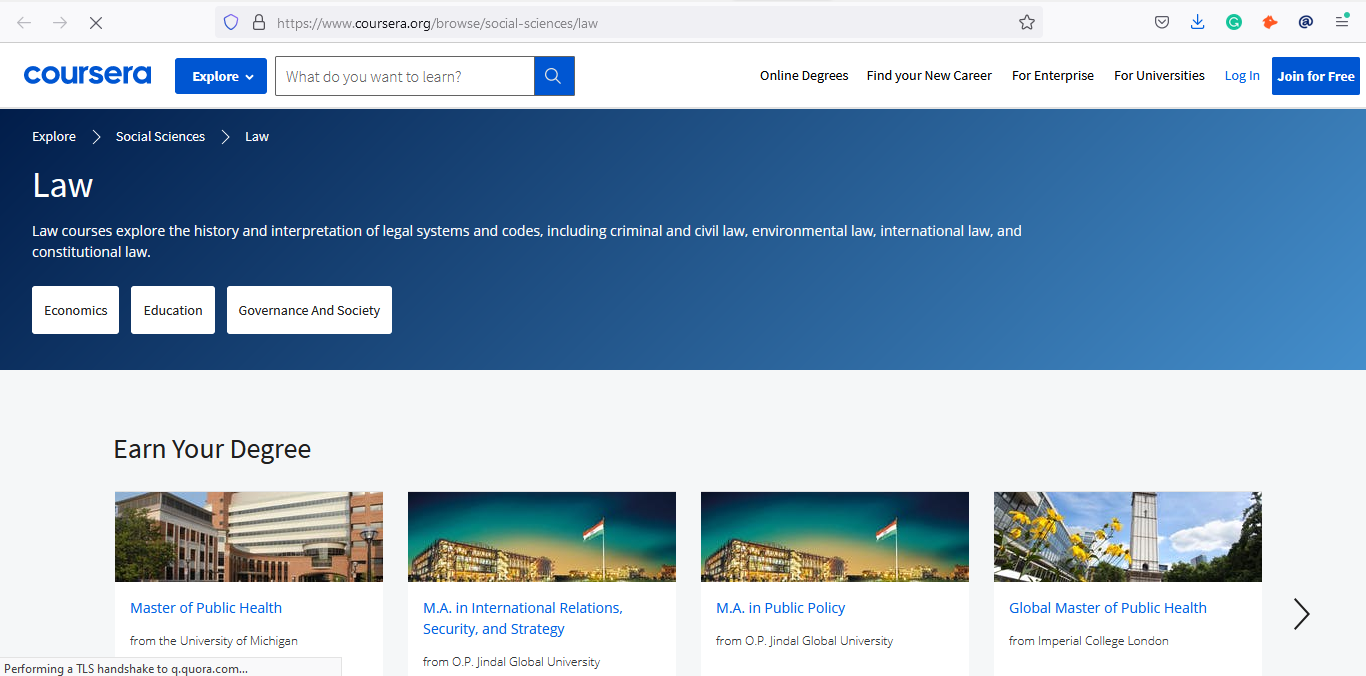Image resolution: width=1366 pixels, height=676 pixels.
Task: Go to For Universities
Action: click(x=1159, y=76)
